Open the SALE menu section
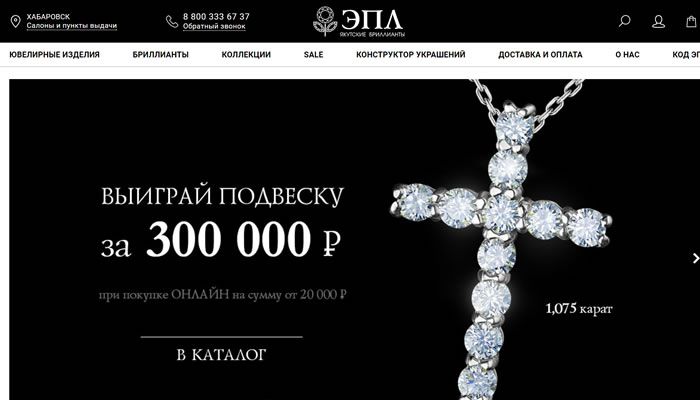Screen dimensions: 700x400 pos(313,54)
